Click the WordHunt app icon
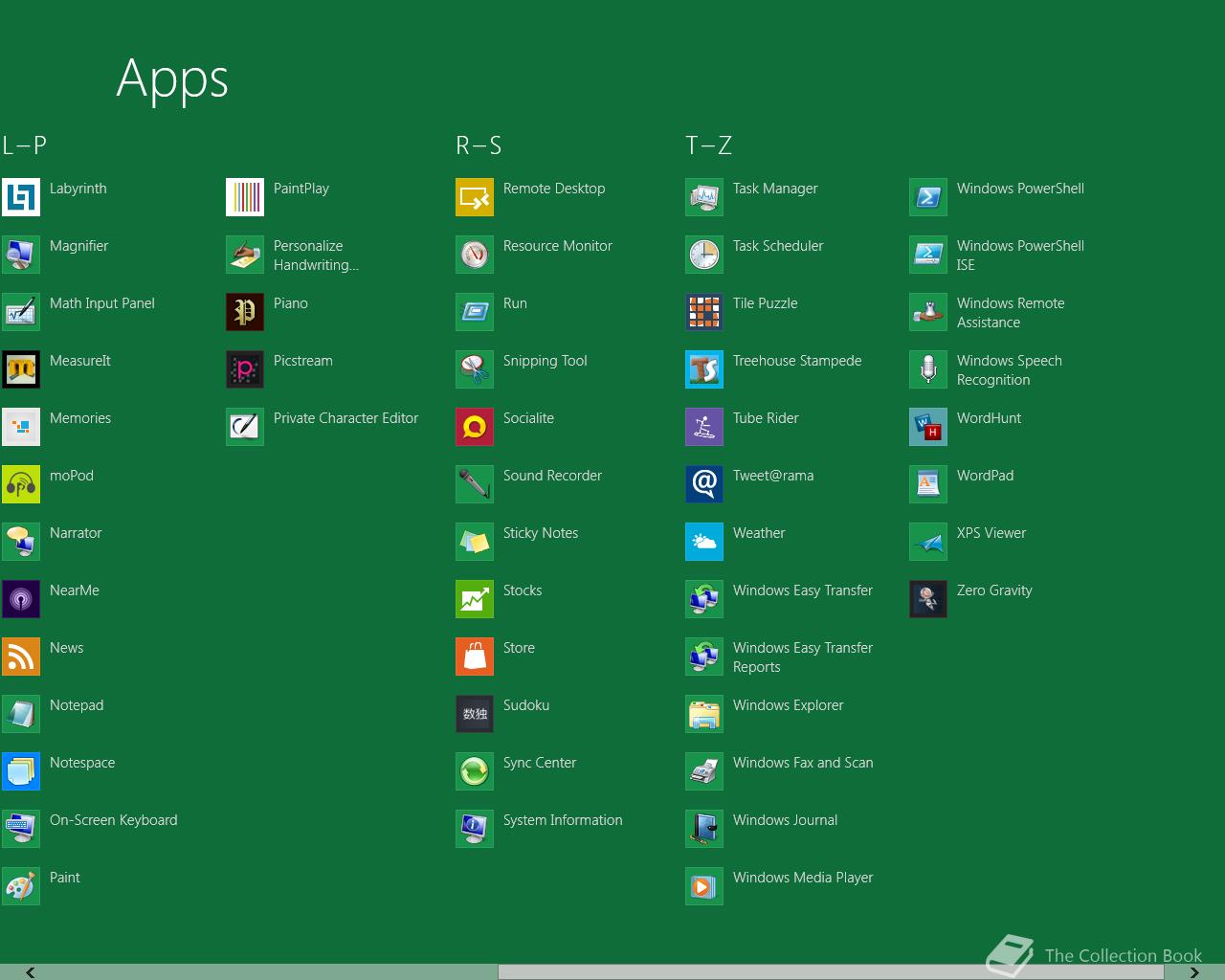The height and width of the screenshot is (980, 1225). [928, 427]
